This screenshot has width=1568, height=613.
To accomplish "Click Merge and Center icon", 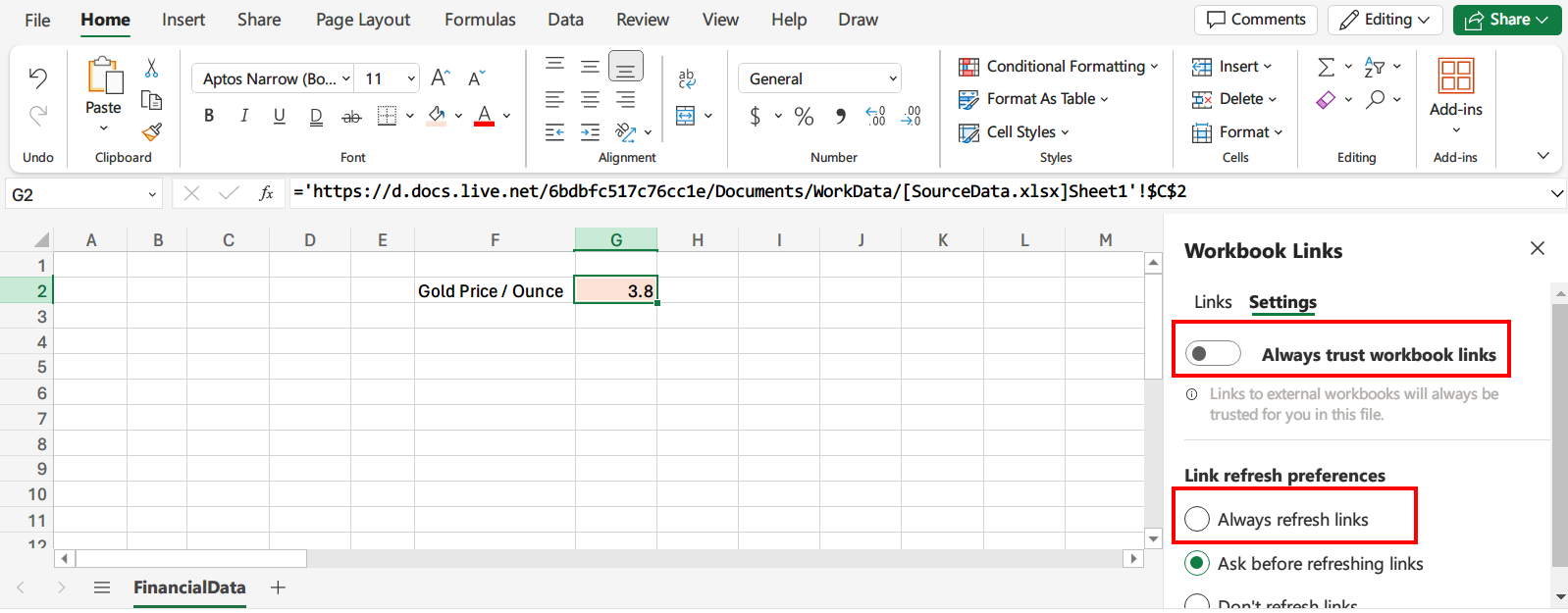I will pos(686,116).
